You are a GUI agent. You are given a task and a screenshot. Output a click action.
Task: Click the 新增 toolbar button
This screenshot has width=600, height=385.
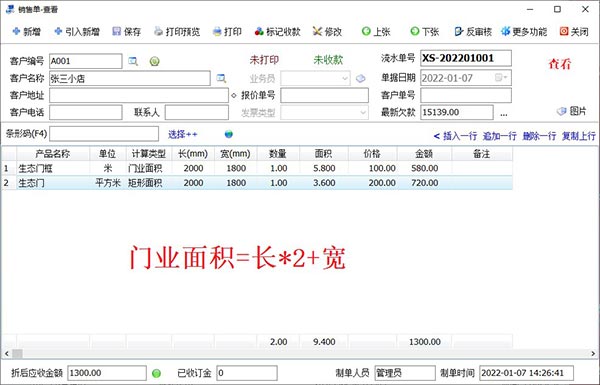coord(26,32)
